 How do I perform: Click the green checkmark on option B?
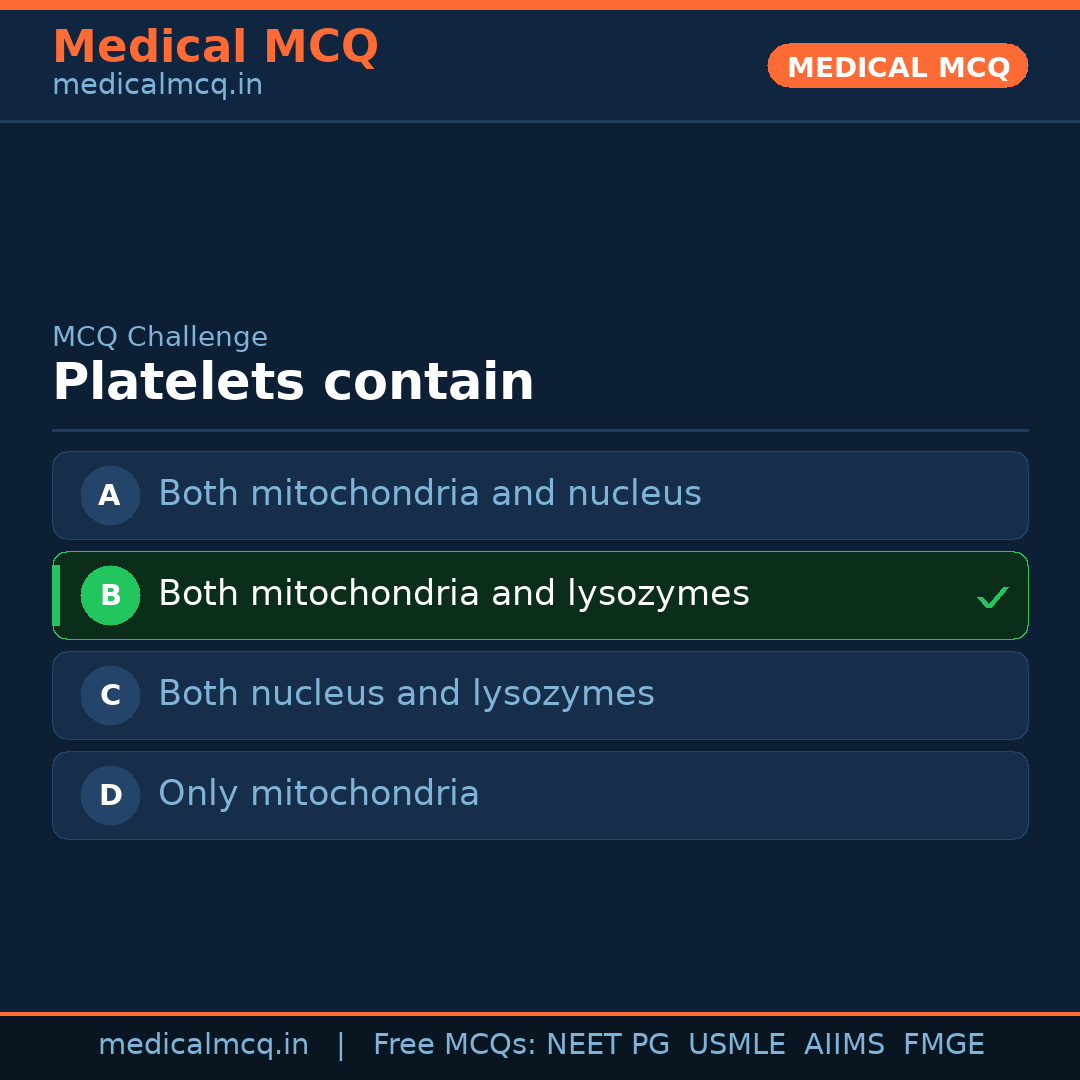click(x=993, y=596)
